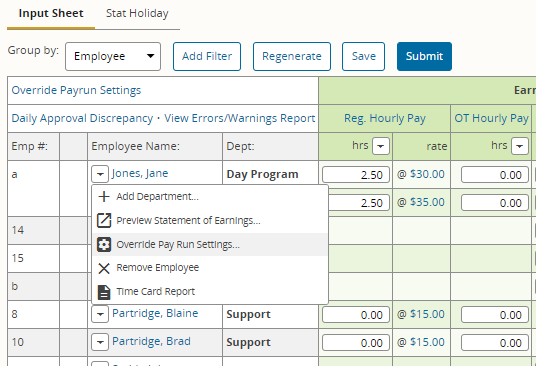Open the View Errors/Warnings Report link

[x=240, y=118]
